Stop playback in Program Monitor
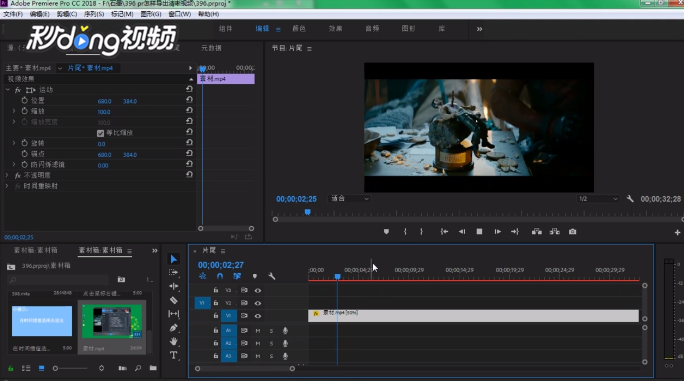 (479, 232)
